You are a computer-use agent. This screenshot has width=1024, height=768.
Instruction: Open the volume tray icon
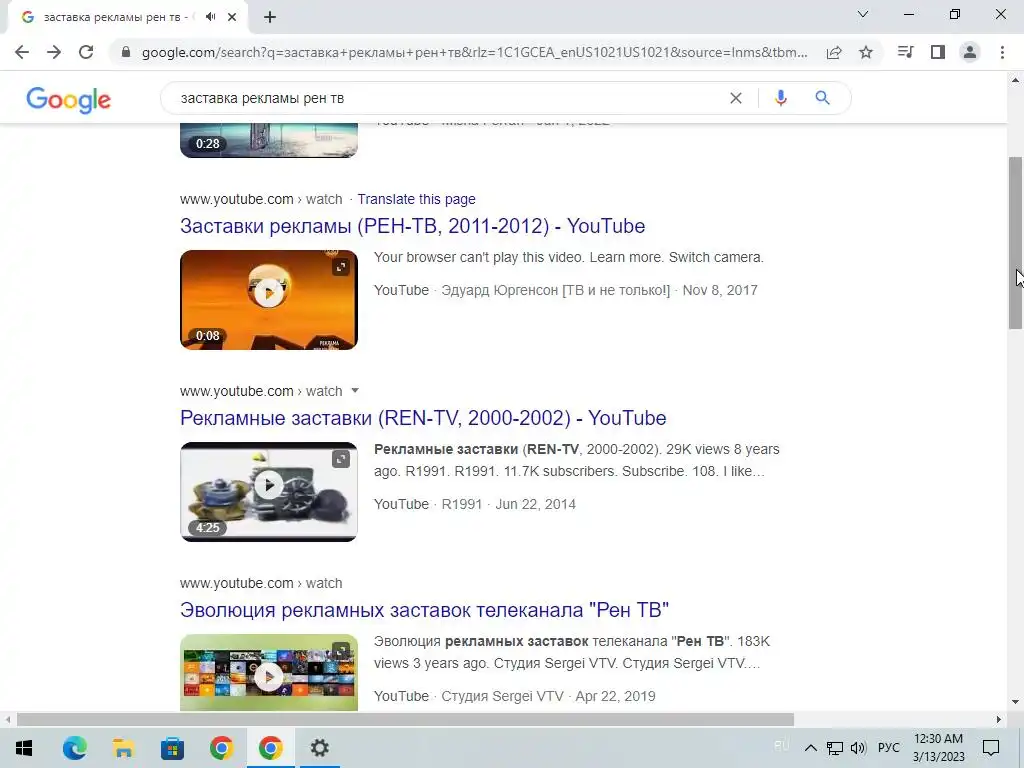(859, 748)
